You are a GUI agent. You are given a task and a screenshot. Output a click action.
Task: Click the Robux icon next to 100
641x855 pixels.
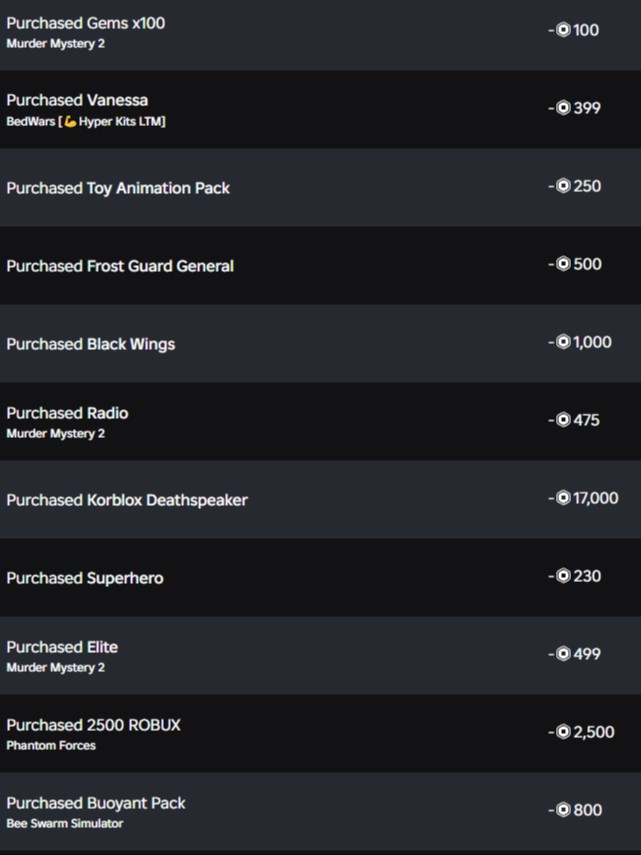click(x=563, y=30)
